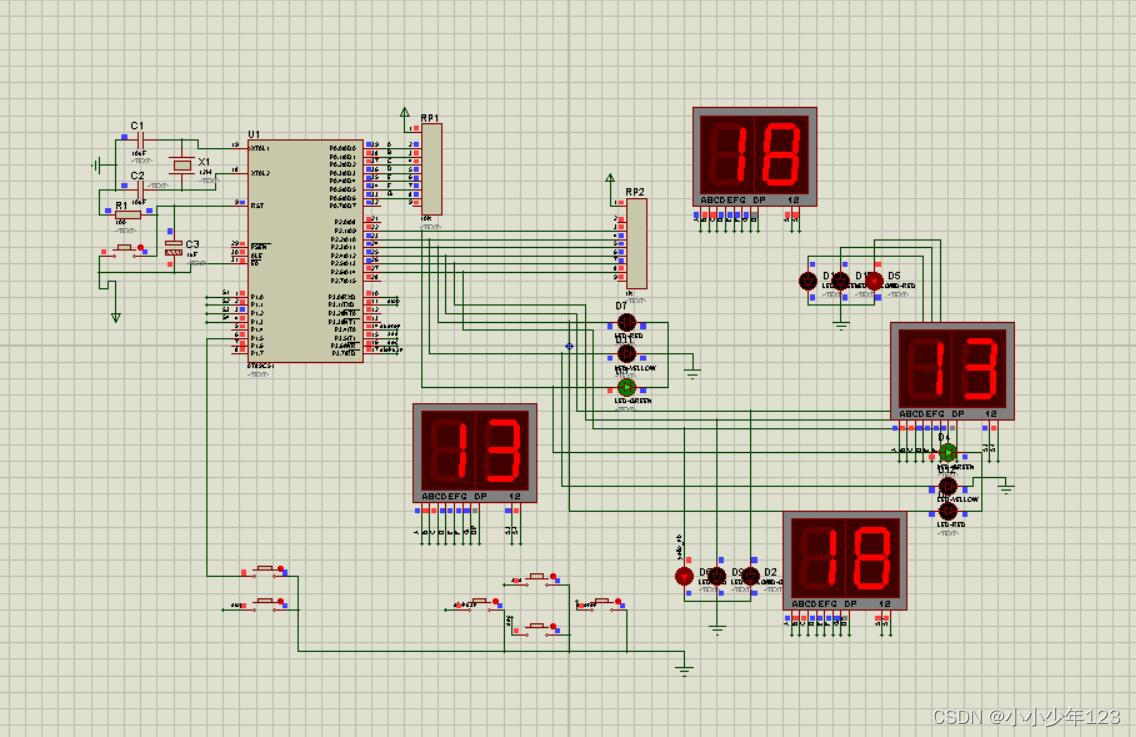This screenshot has width=1136, height=737.
Task: Click the ground symbol at bottom of push-button bus
Action: [x=684, y=670]
